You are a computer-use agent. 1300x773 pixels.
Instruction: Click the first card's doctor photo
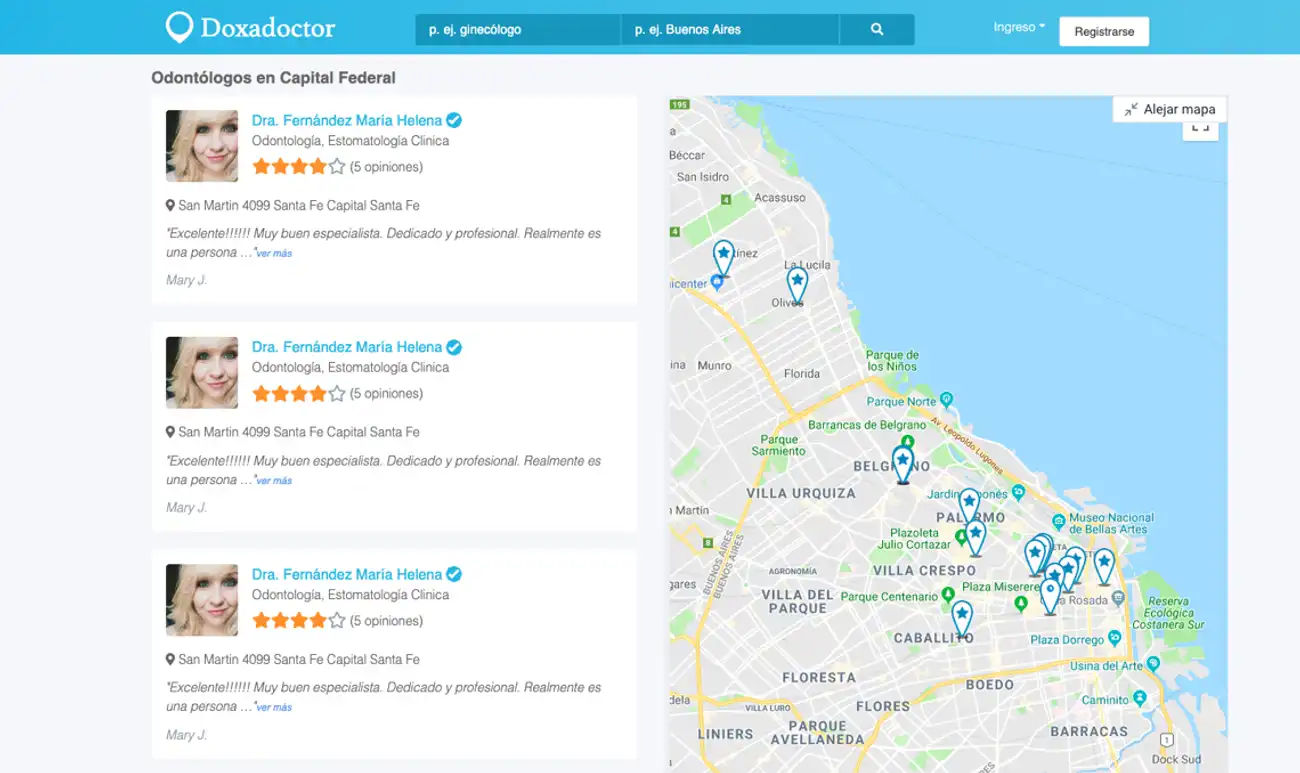[202, 146]
